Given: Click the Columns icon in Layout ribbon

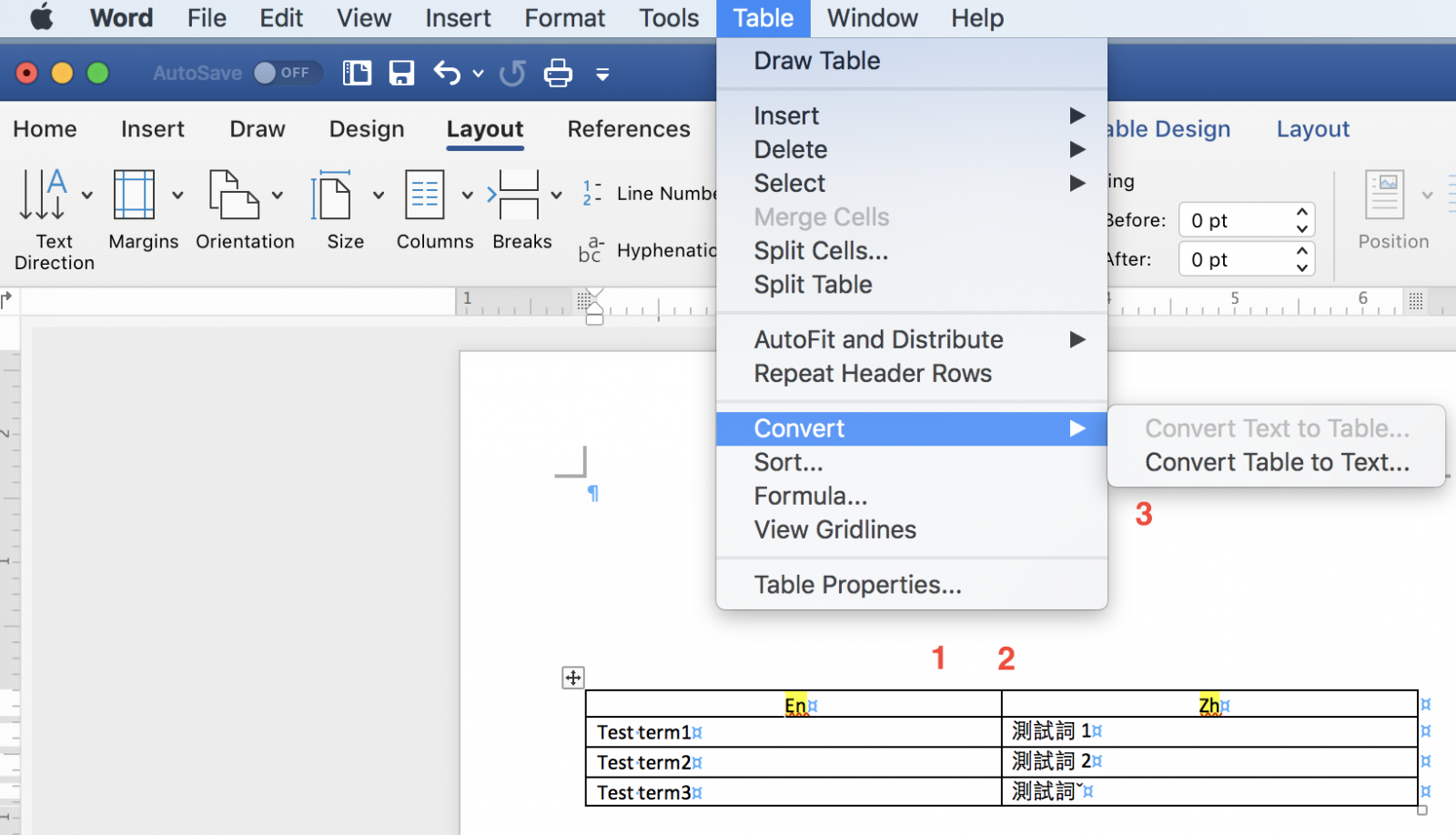Looking at the screenshot, I should click(x=425, y=195).
